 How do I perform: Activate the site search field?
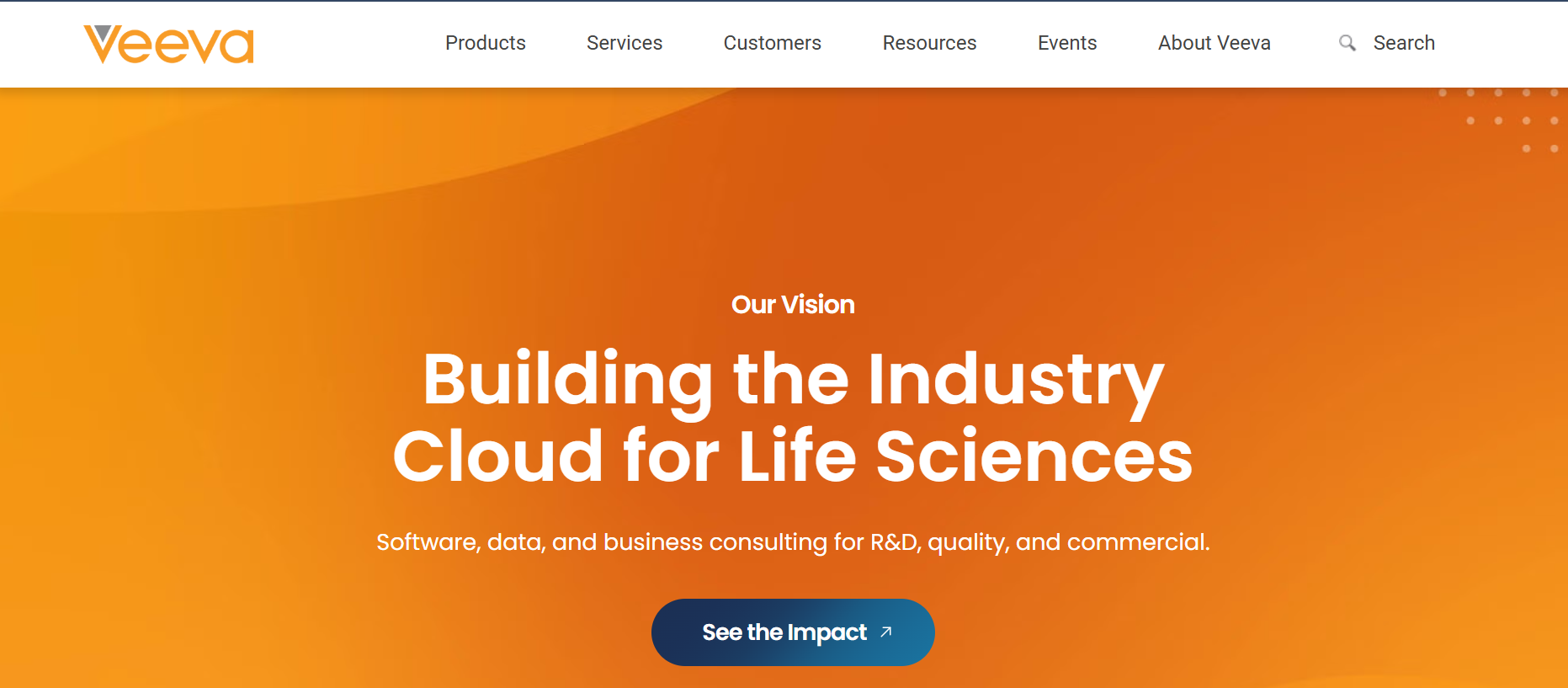tap(1387, 42)
